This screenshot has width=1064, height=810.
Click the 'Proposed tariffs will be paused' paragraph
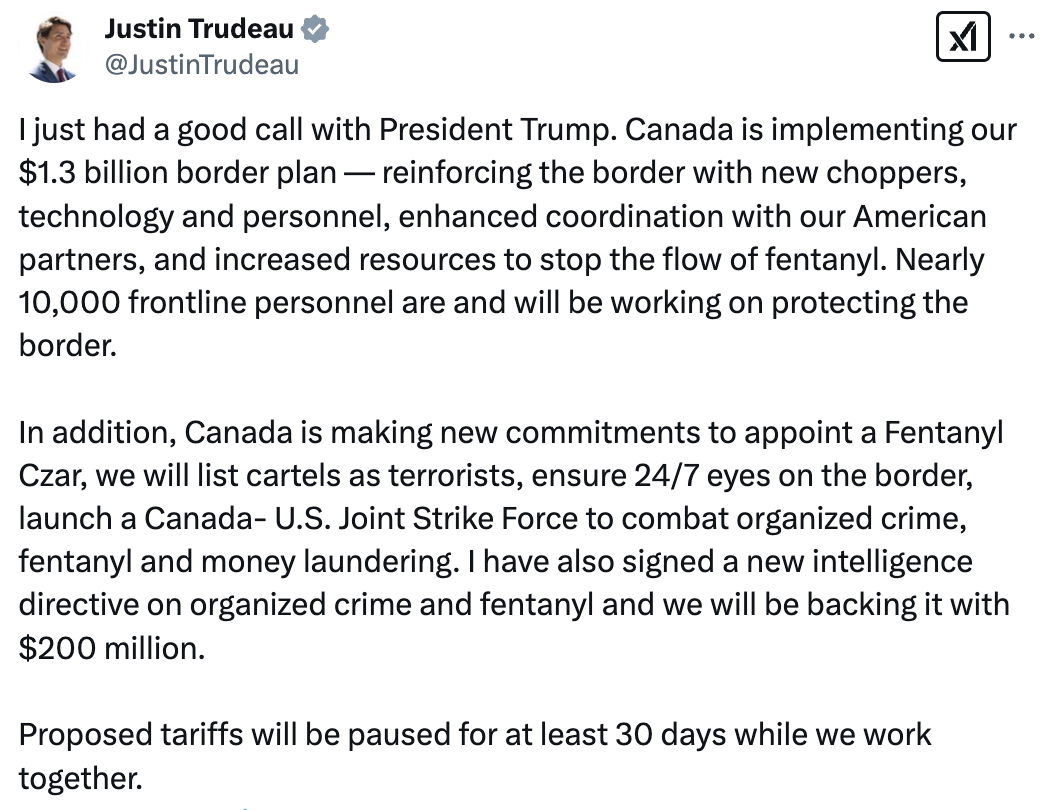point(474,756)
